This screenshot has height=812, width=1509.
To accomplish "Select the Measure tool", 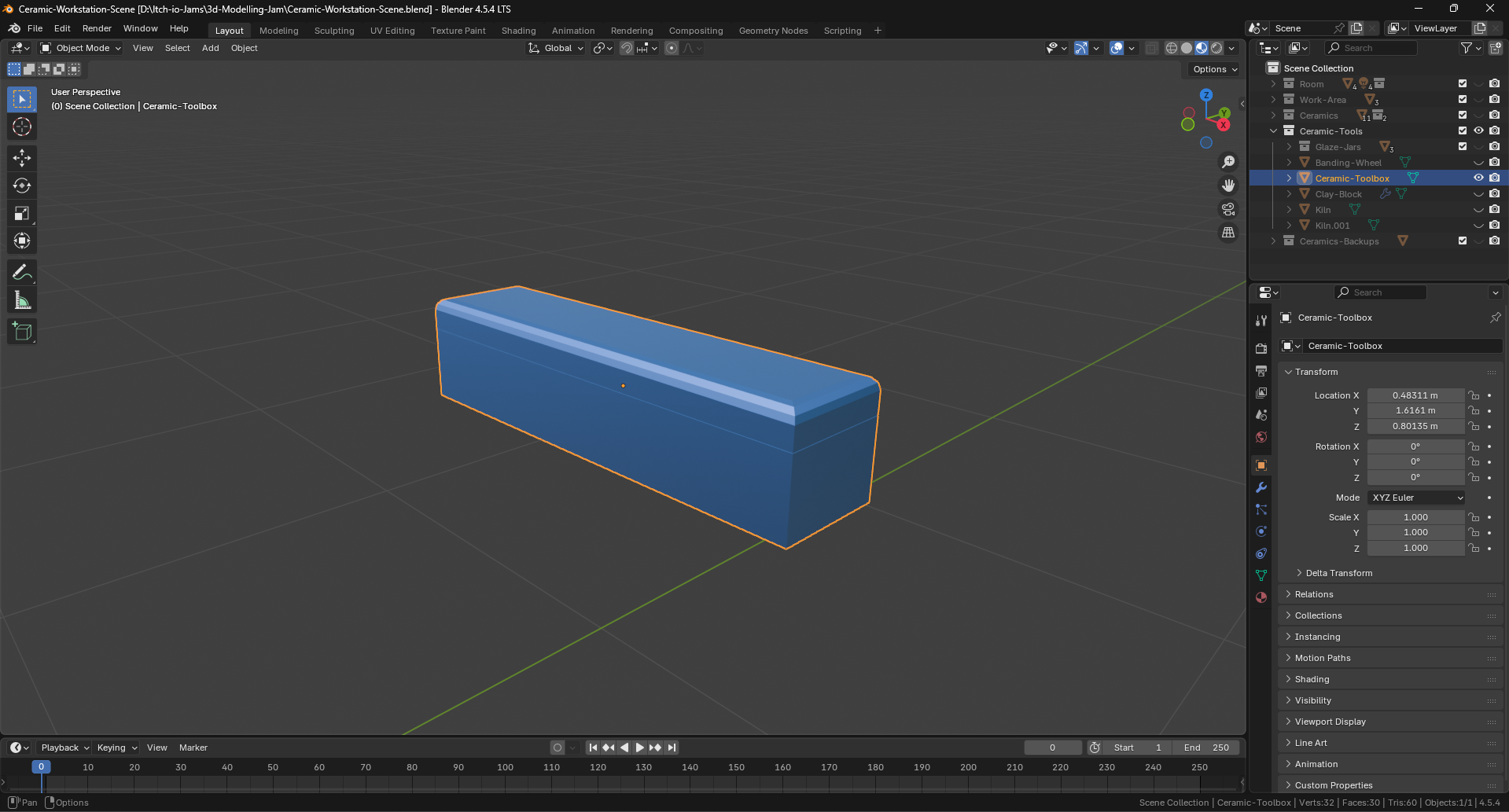I will click(x=22, y=300).
